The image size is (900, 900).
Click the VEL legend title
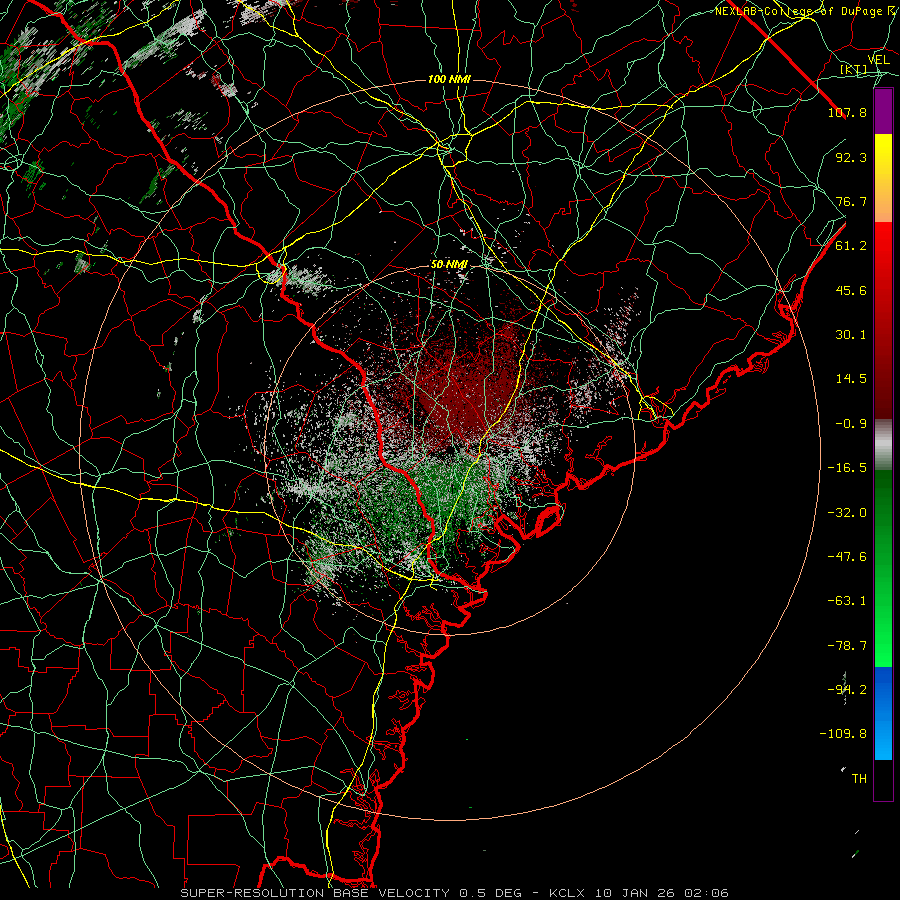[x=878, y=60]
